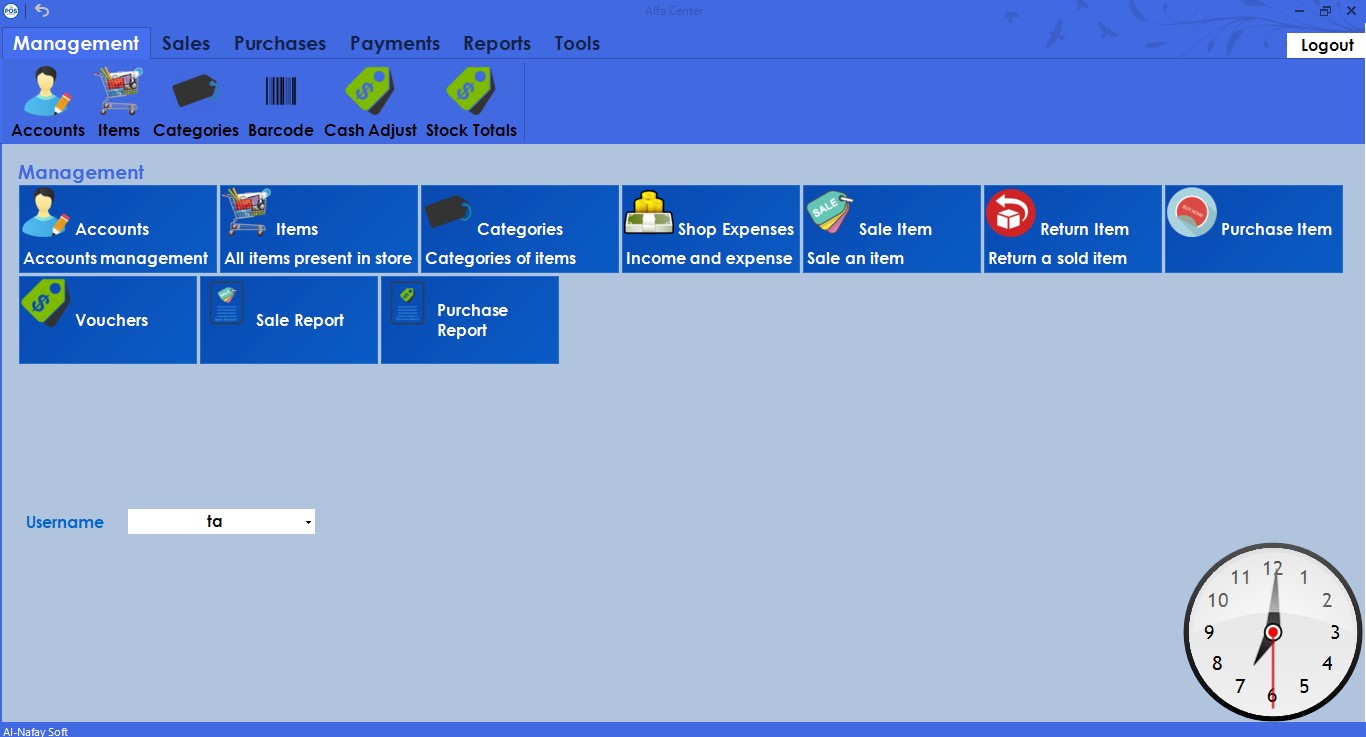This screenshot has width=1366, height=737.
Task: Open the Vouchers tile
Action: click(107, 320)
